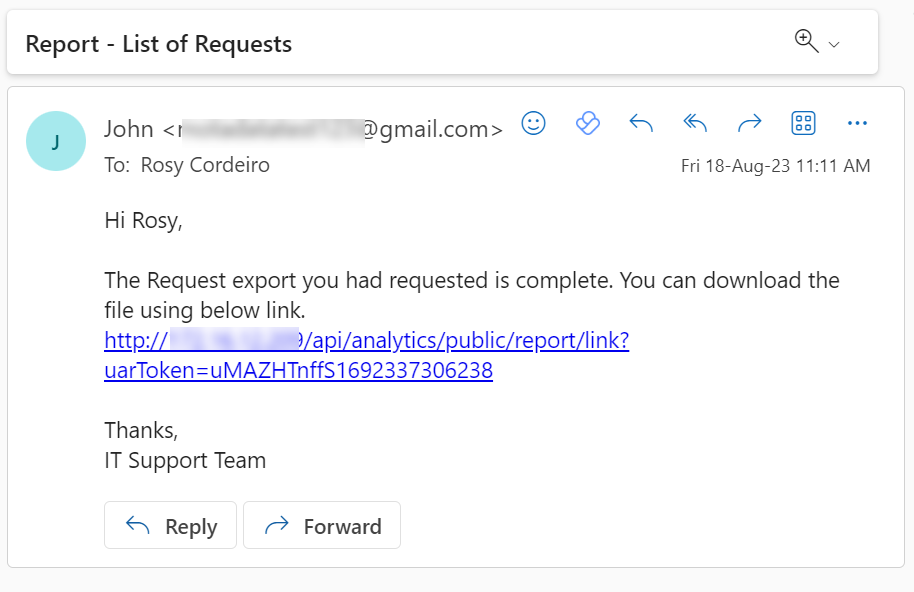Click the IT Support Team signature text

(x=184, y=460)
